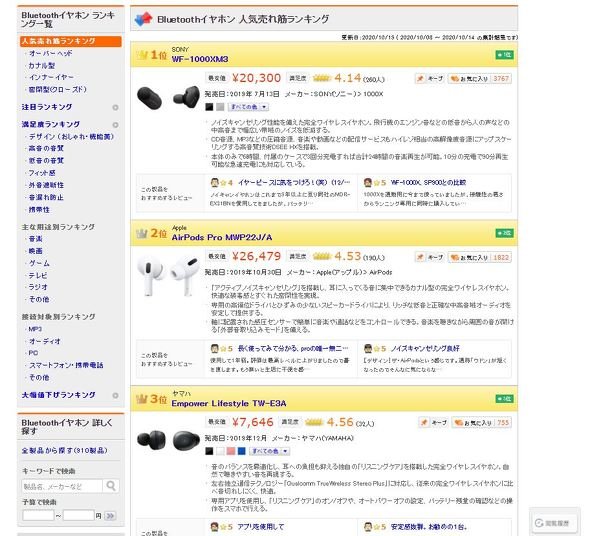Click ¥7,646 lowest price for TW-E3A
This screenshot has width=590, height=536.
tap(252, 422)
